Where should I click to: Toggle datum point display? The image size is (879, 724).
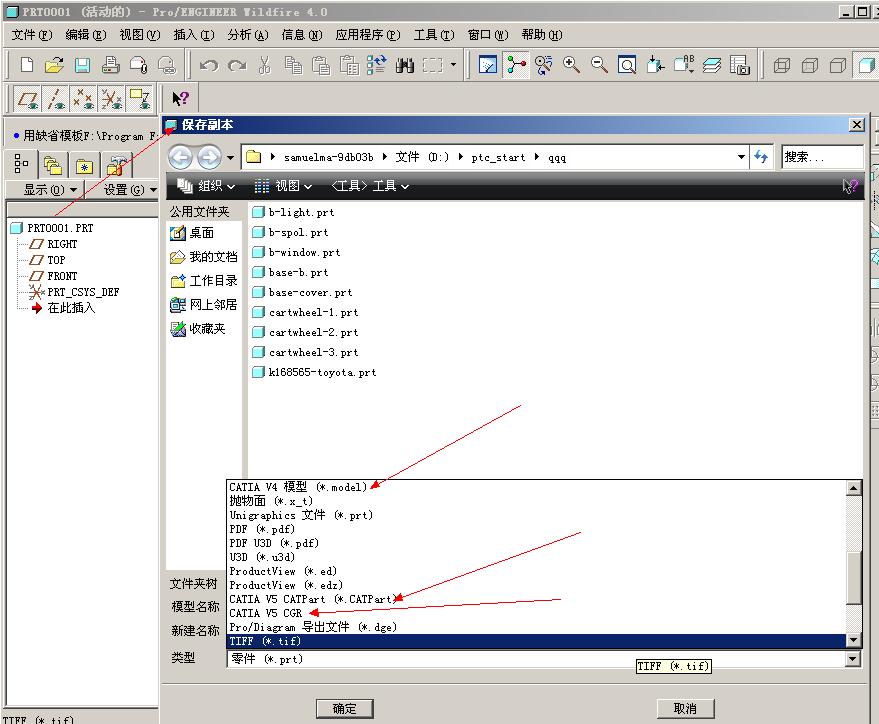coord(83,99)
